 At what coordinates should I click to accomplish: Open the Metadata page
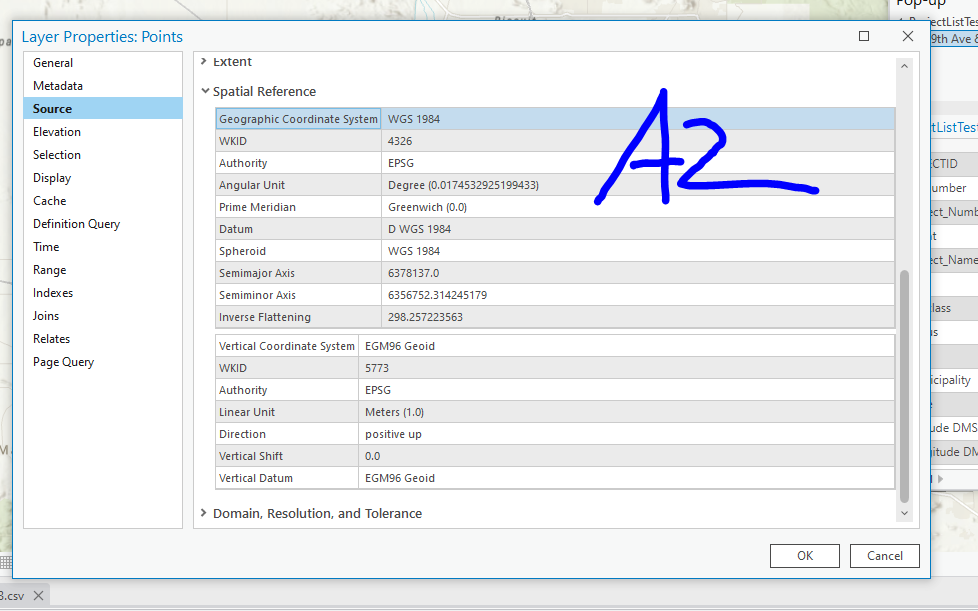coord(103,86)
